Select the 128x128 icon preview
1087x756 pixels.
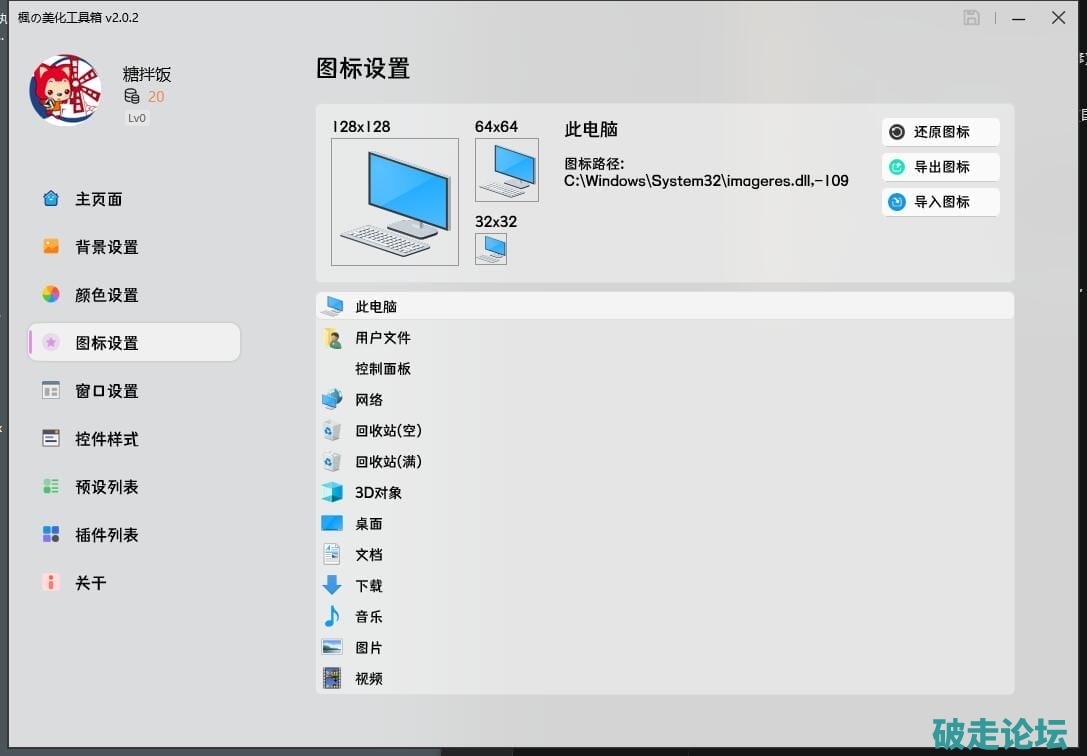pyautogui.click(x=395, y=202)
